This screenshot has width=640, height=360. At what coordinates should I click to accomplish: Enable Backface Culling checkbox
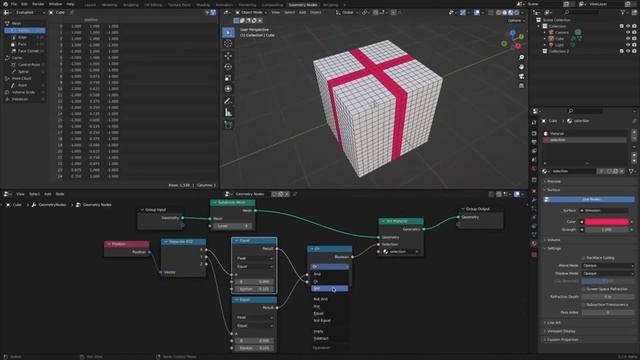[x=584, y=258]
